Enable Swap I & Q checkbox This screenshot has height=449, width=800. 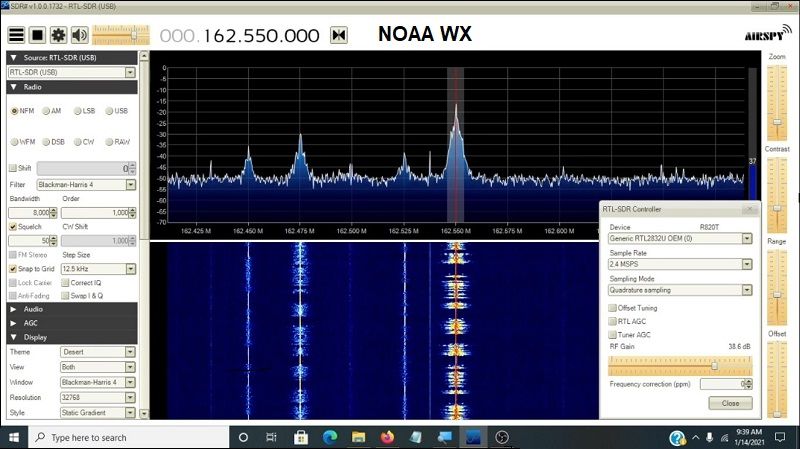pos(65,296)
